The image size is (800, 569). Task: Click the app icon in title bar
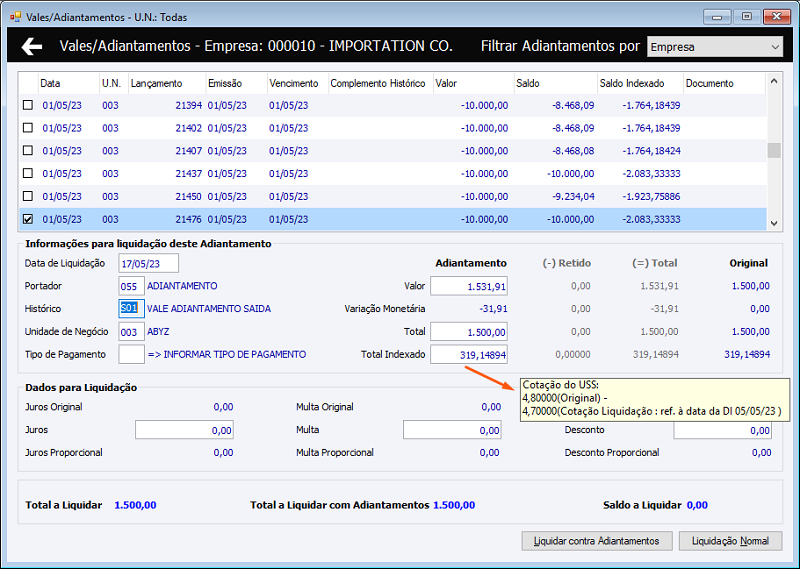click(16, 17)
